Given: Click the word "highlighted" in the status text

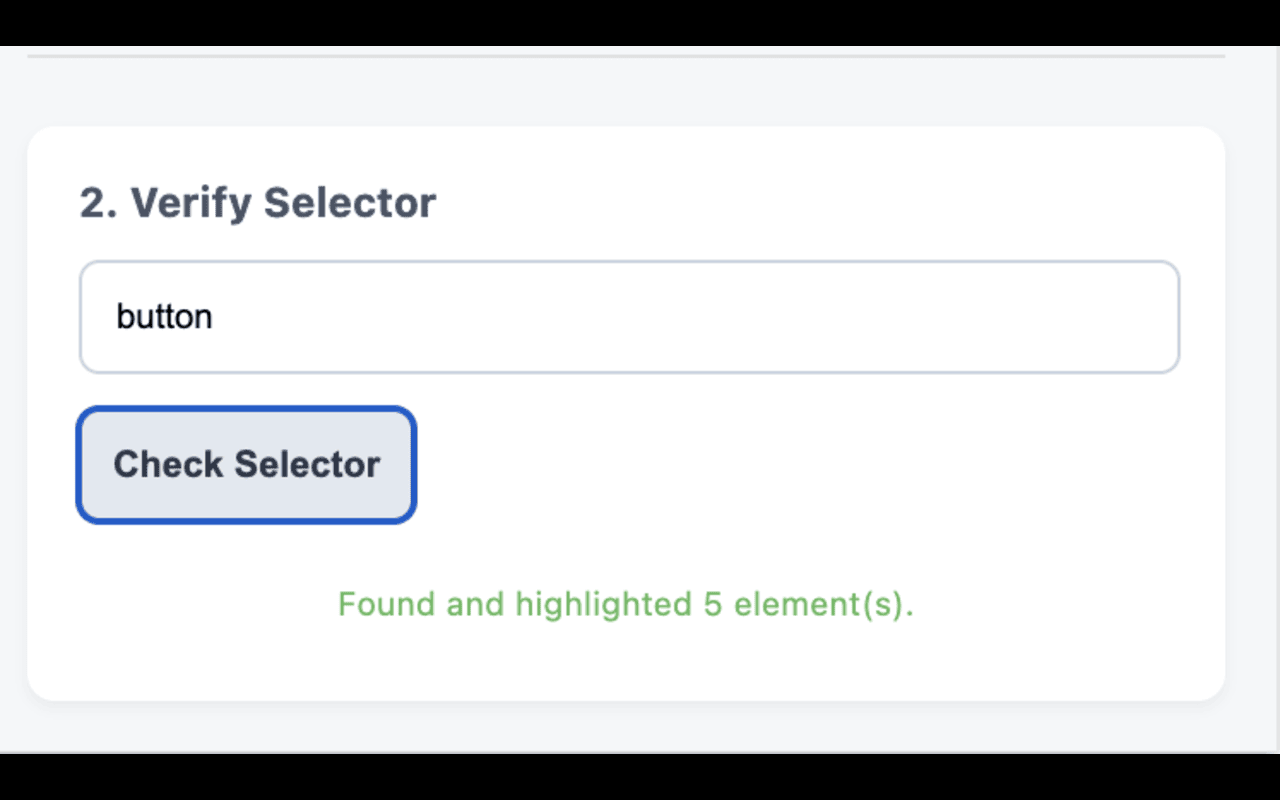Looking at the screenshot, I should coord(603,604).
